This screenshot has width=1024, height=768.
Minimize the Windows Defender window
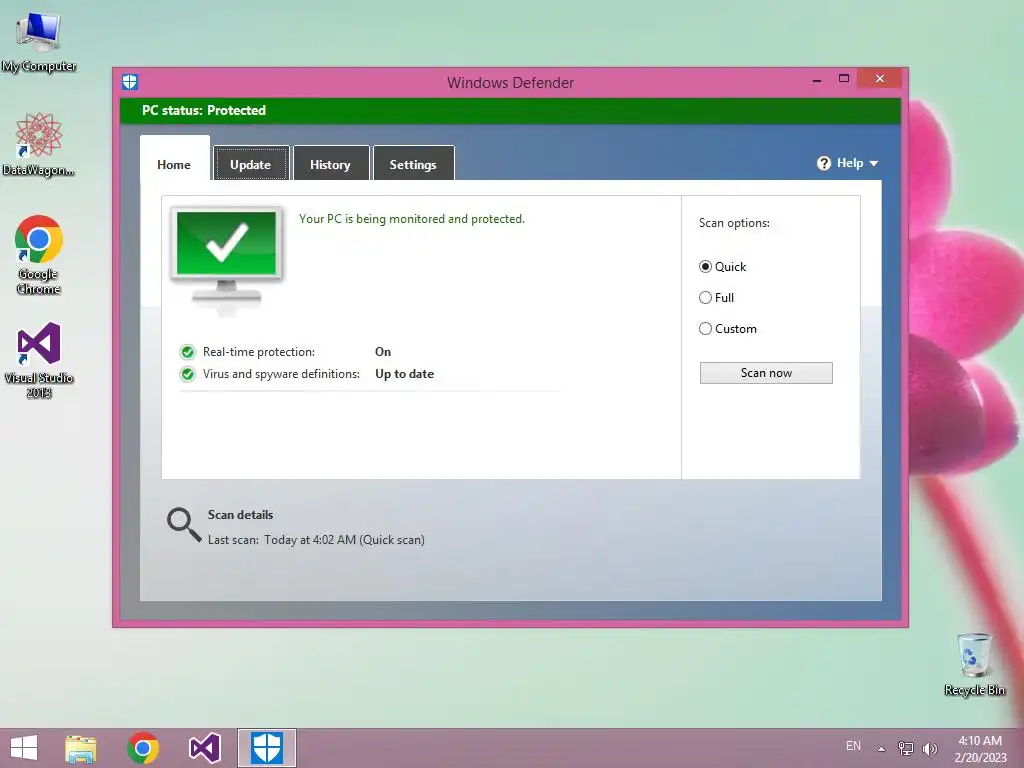(x=816, y=79)
